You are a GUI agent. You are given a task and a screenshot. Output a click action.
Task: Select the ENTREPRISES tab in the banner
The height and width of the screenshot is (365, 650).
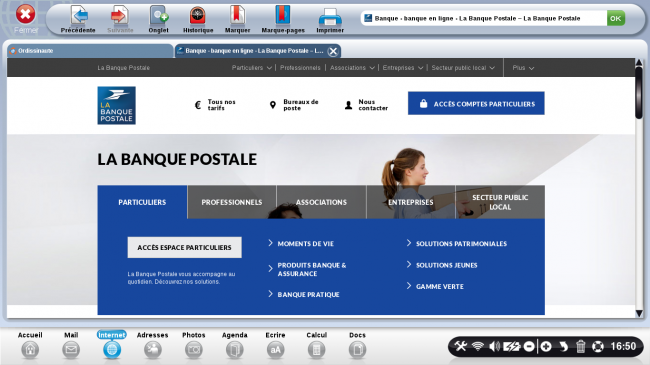pyautogui.click(x=411, y=202)
